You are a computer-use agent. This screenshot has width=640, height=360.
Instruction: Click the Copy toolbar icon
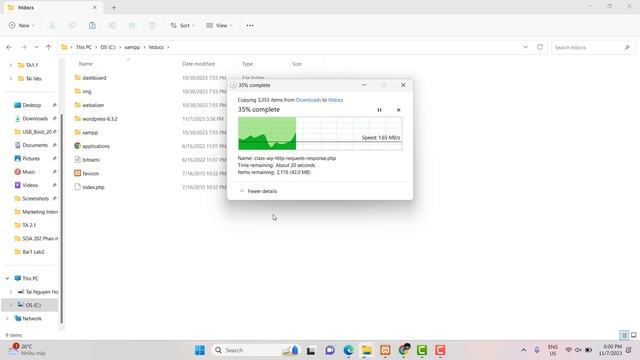click(72, 25)
